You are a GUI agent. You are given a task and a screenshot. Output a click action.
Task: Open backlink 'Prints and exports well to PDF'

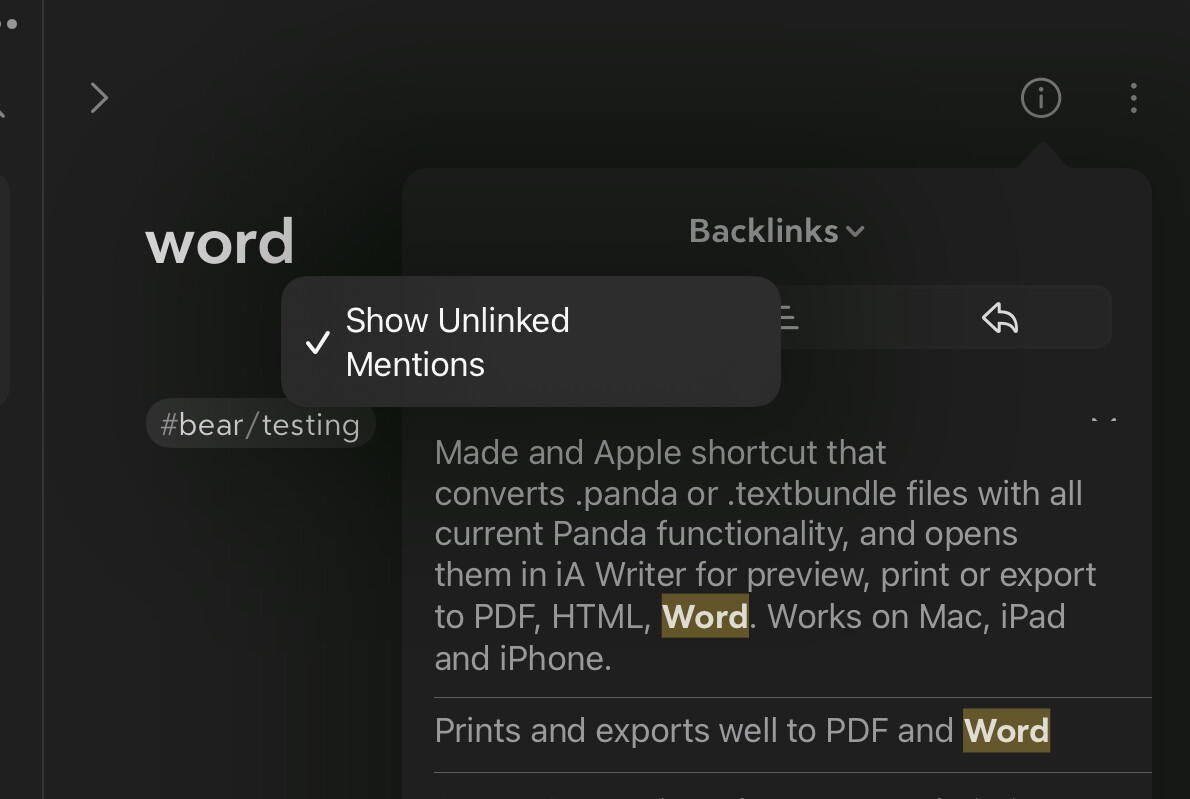point(792,731)
